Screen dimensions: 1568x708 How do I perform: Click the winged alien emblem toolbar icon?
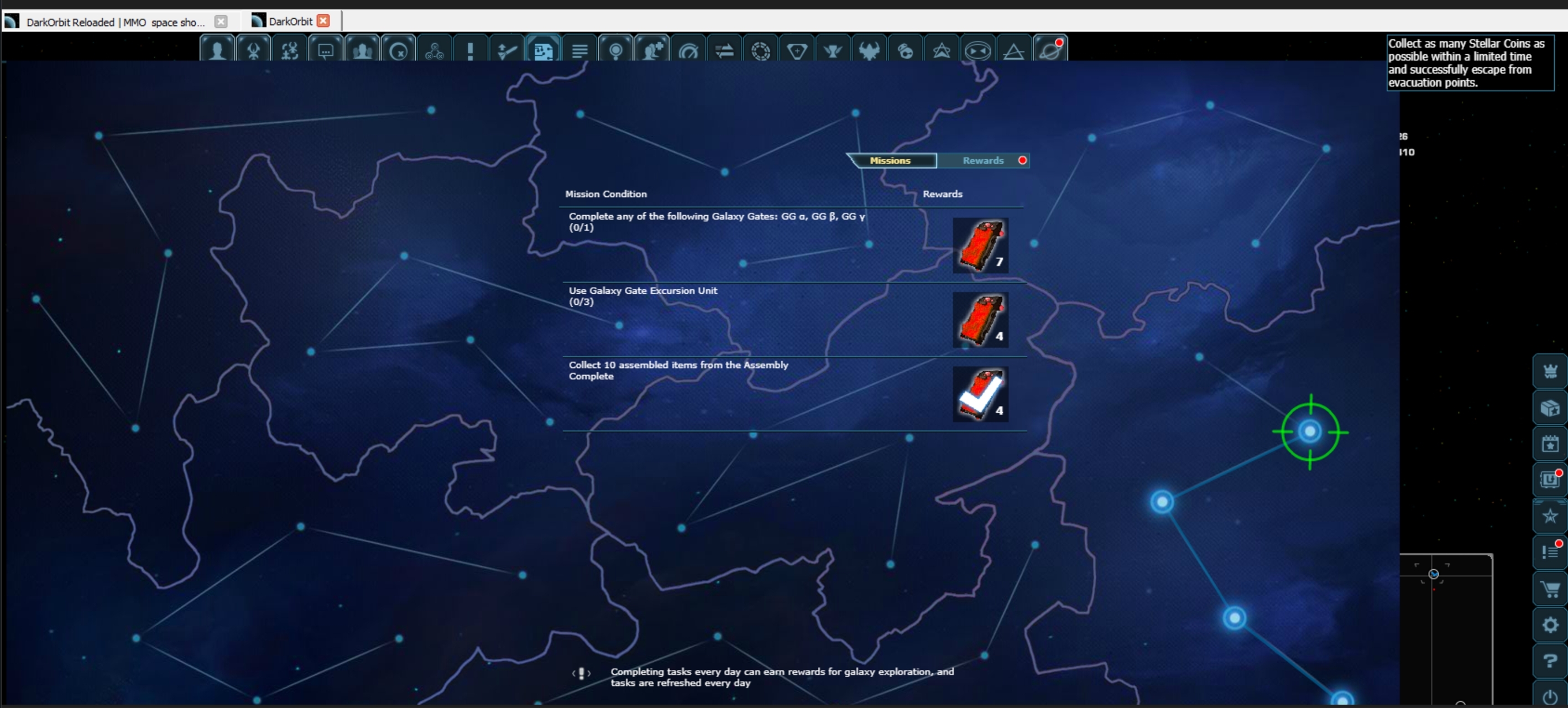[254, 49]
